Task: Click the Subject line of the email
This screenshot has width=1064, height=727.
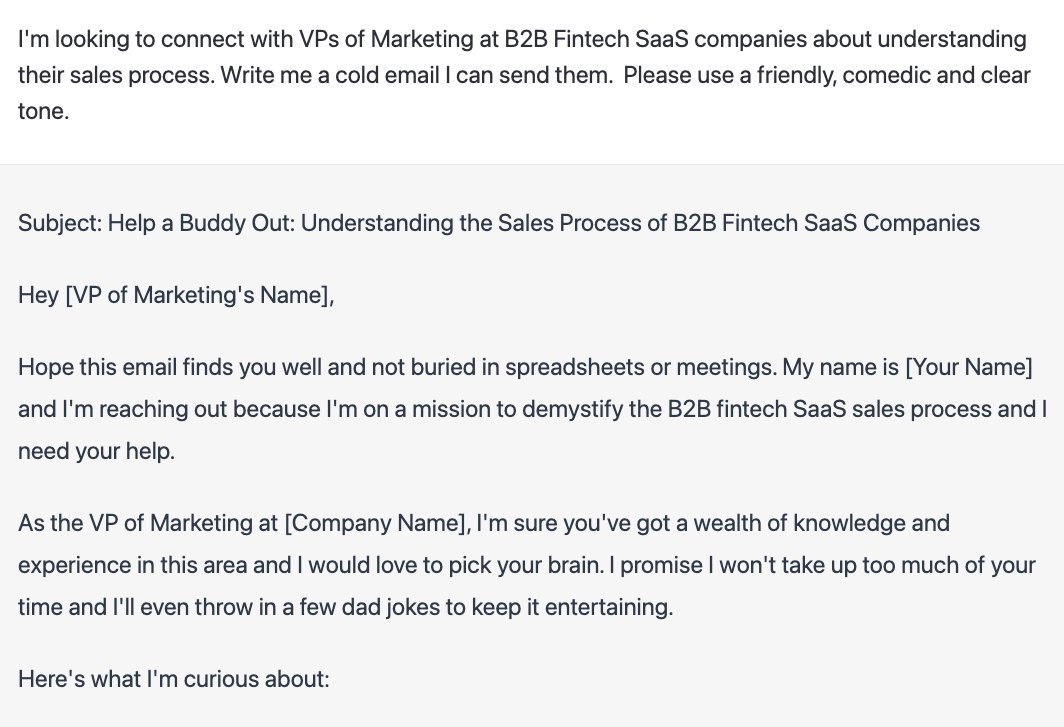Action: [x=499, y=223]
